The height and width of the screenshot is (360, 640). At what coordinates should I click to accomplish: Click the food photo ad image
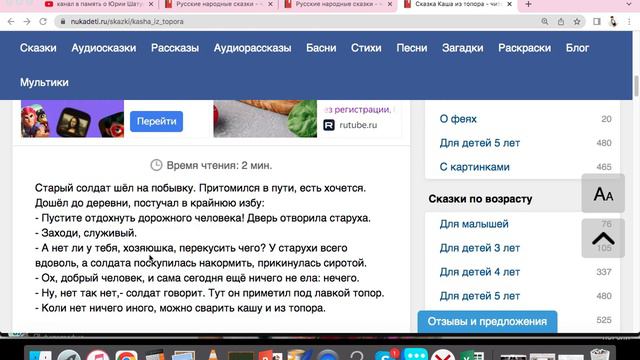click(265, 119)
